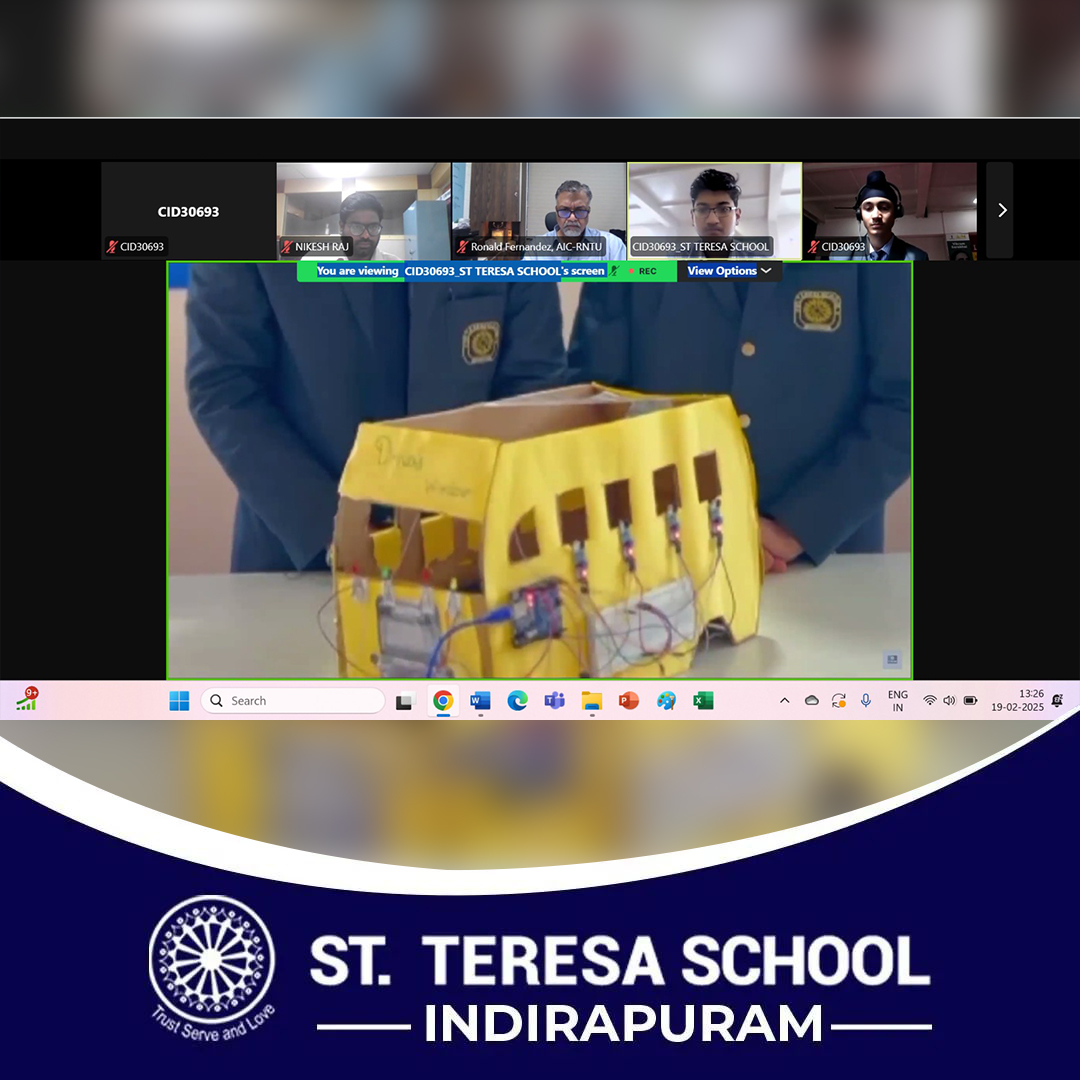Select Ronald Fernandez's video thumbnail
1080x1080 pixels.
pos(539,210)
